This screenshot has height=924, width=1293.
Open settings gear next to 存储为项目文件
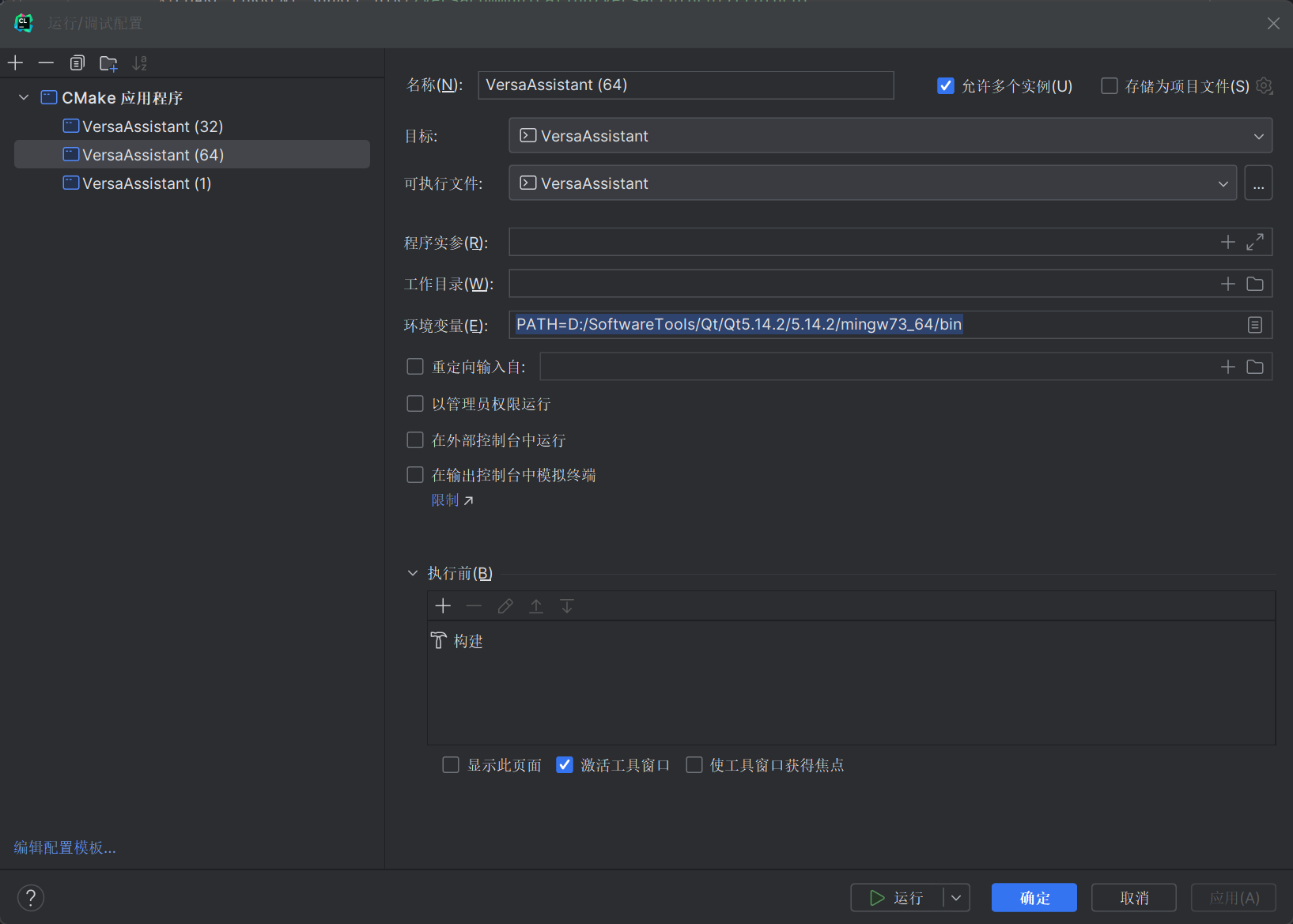point(1265,85)
